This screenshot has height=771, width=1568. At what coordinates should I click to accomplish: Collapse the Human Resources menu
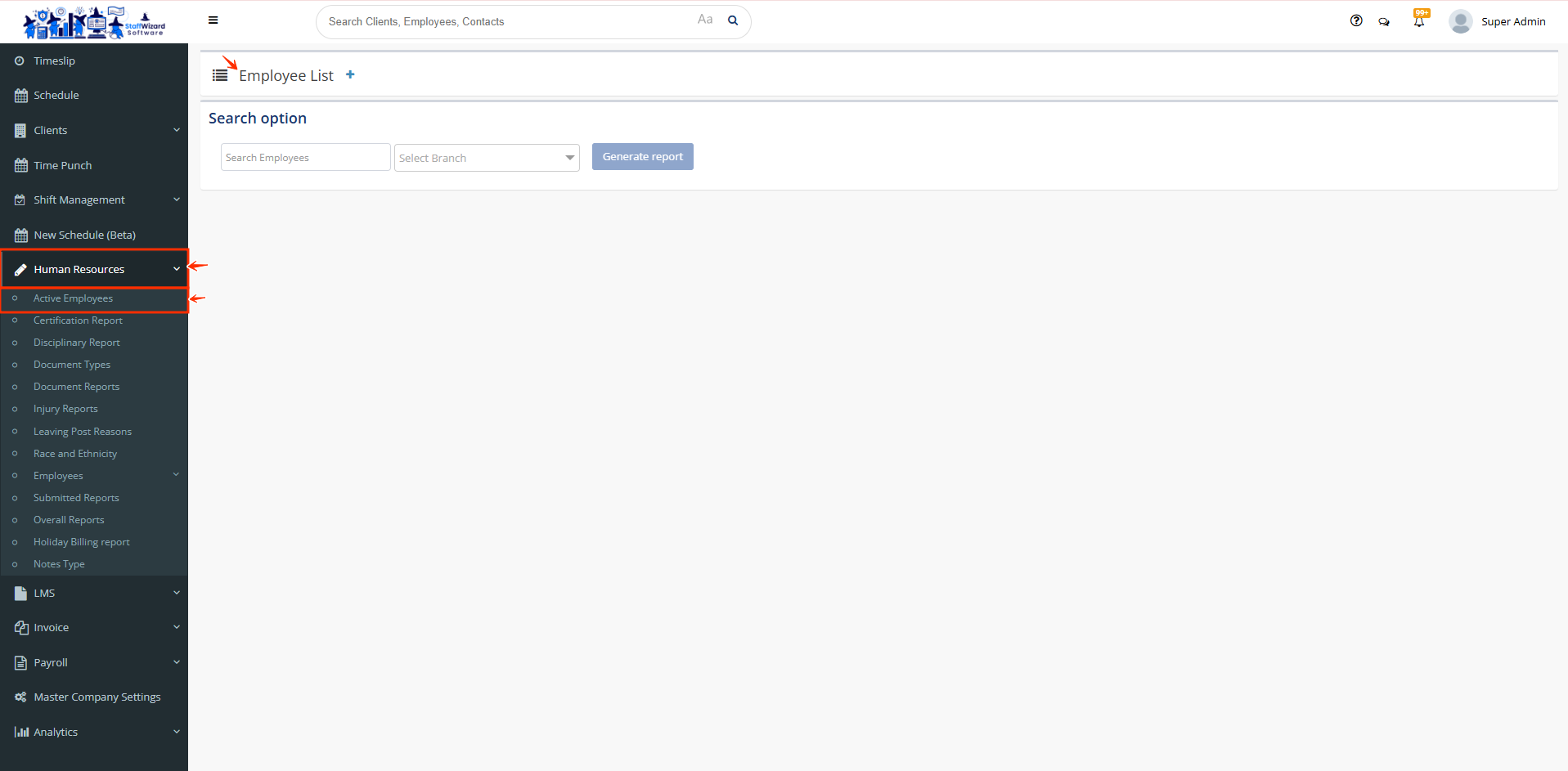[x=94, y=269]
